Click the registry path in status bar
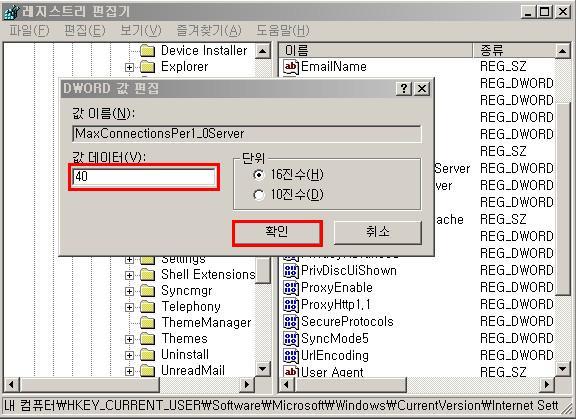Image resolution: width=576 pixels, height=419 pixels. [281, 406]
